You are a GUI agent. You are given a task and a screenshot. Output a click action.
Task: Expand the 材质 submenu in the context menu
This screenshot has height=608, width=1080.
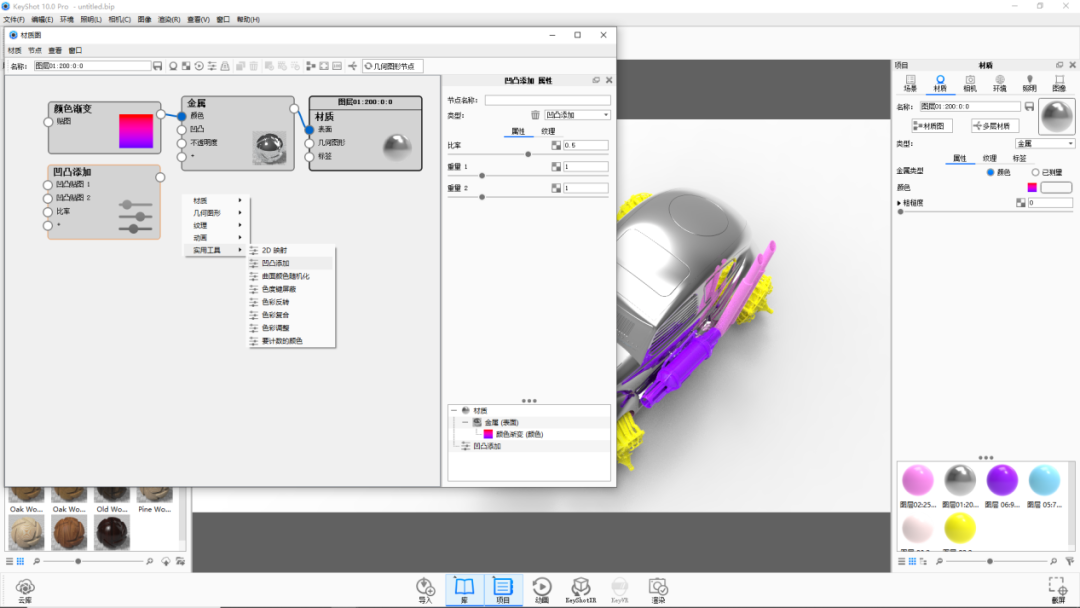pyautogui.click(x=216, y=200)
